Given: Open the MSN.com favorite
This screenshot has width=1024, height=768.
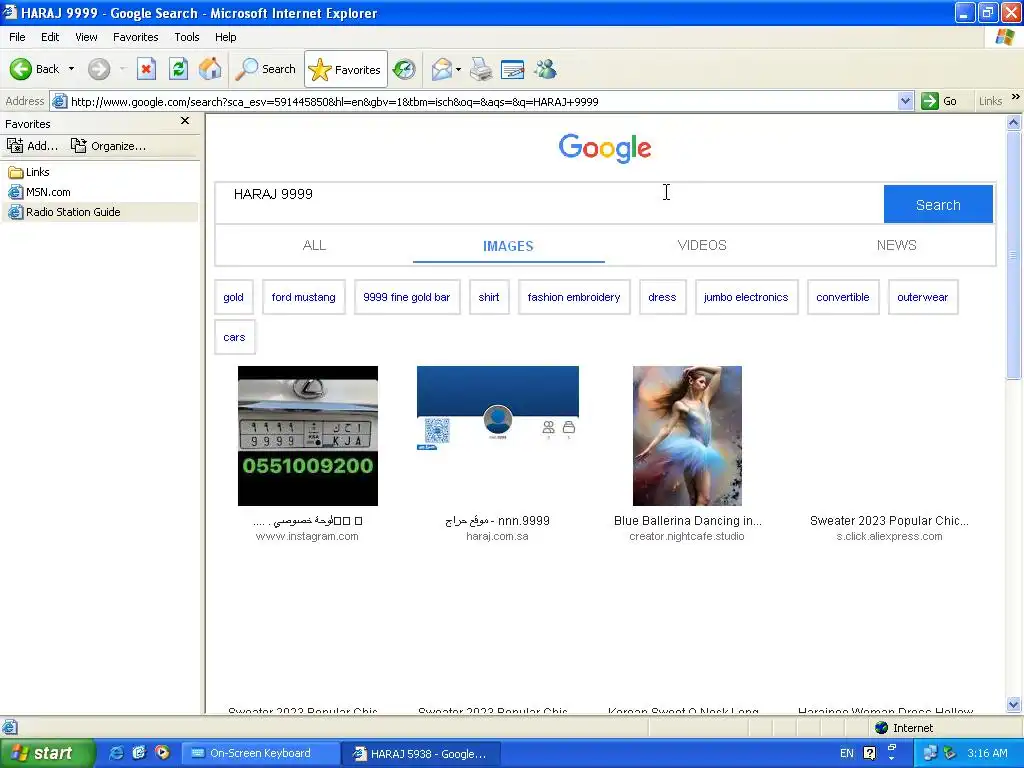Looking at the screenshot, I should point(39,192).
